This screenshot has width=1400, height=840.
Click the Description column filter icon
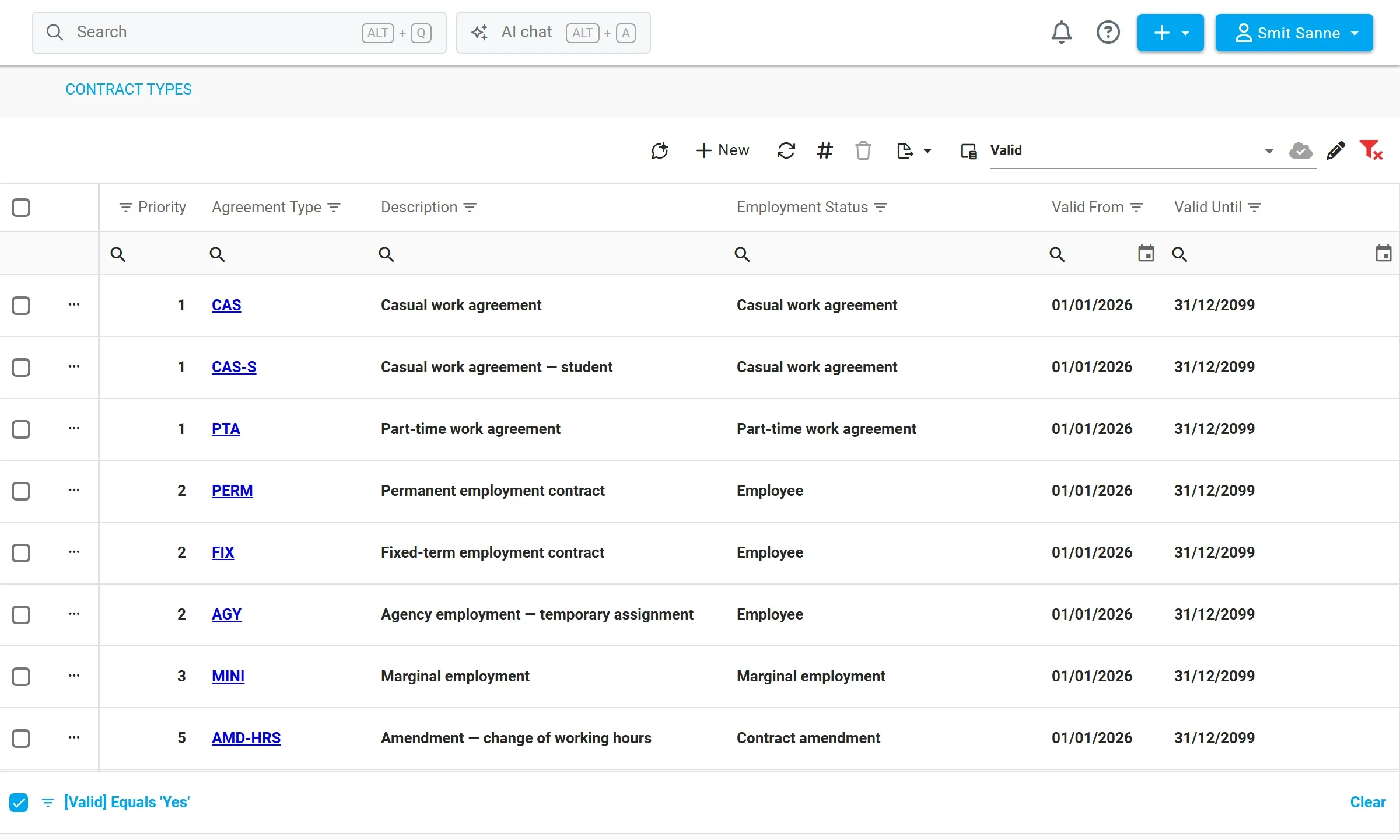470,208
